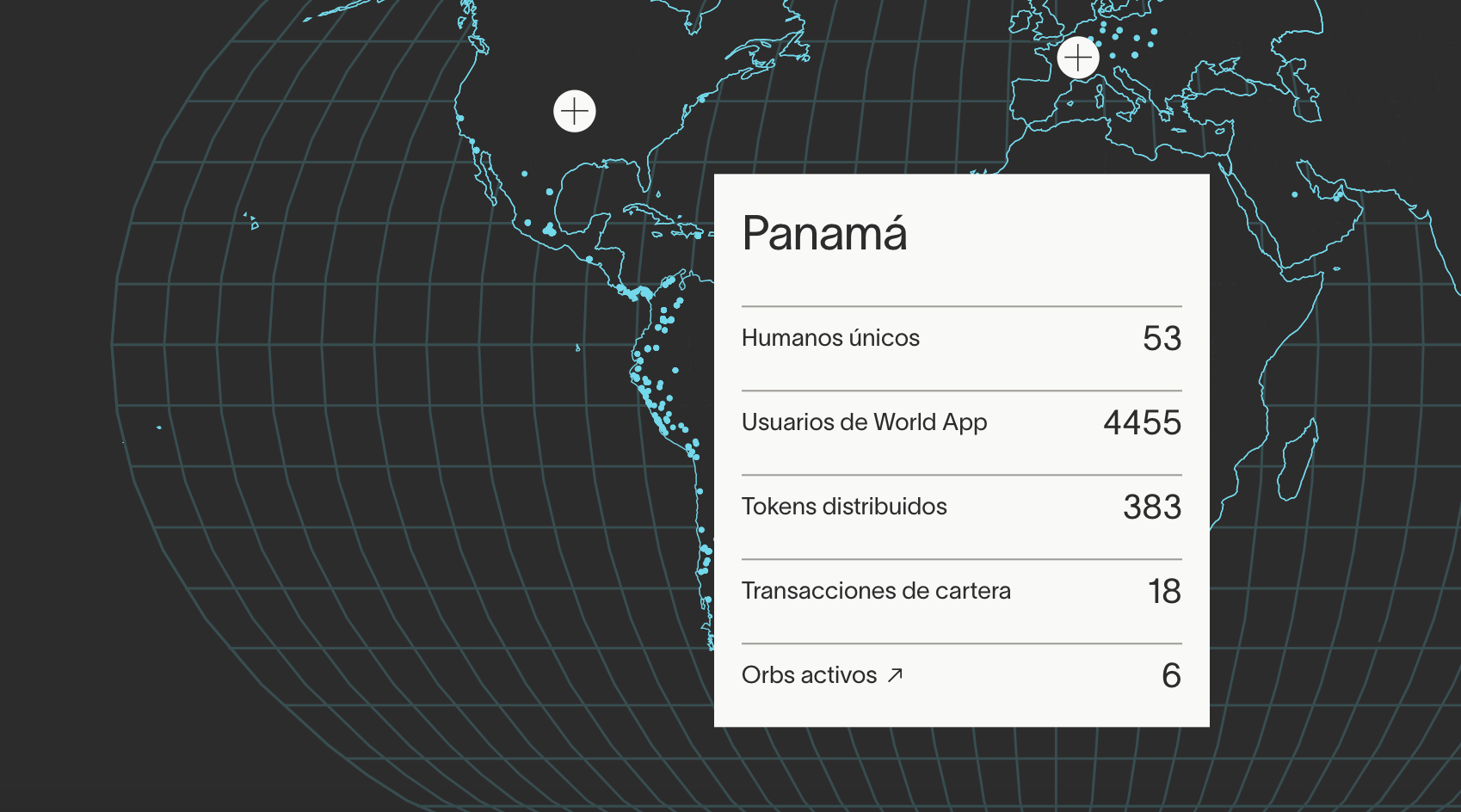Click the value 53
Viewport: 1461px width, 812px height.
click(x=1162, y=338)
